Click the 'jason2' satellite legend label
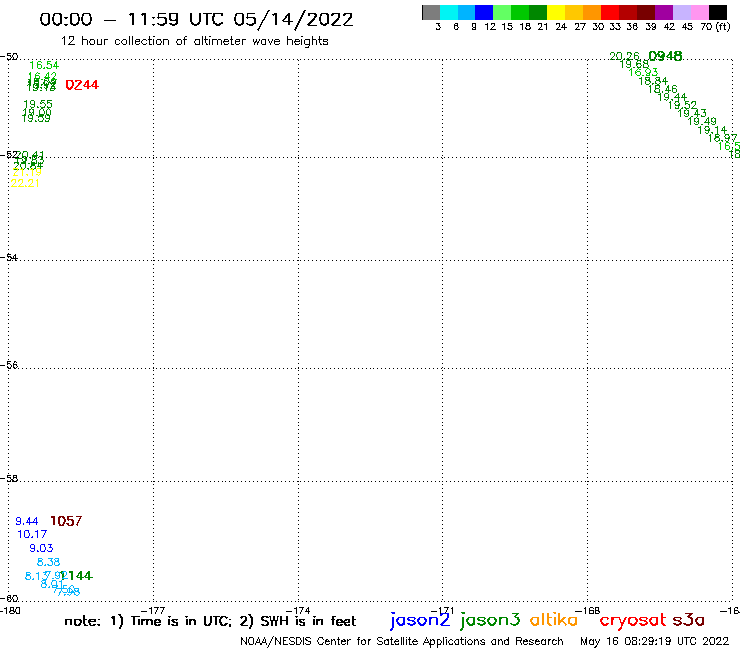The height and width of the screenshot is (650, 740). click(420, 620)
